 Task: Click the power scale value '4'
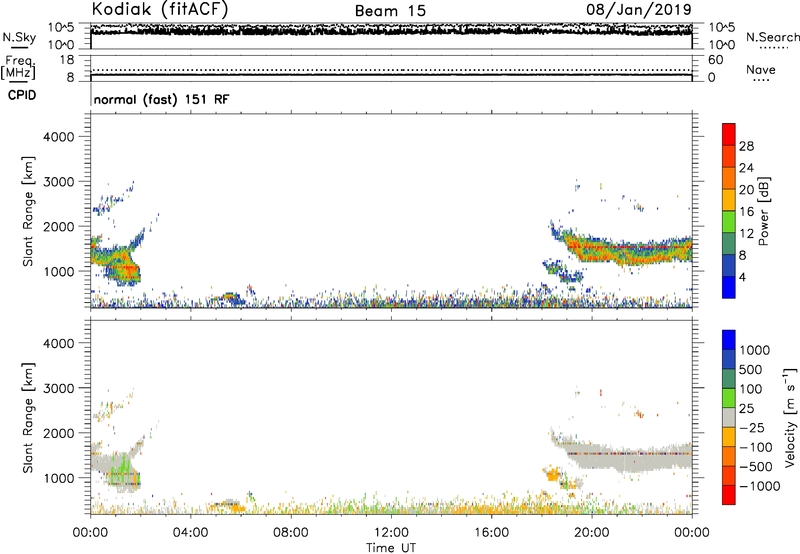pos(742,277)
